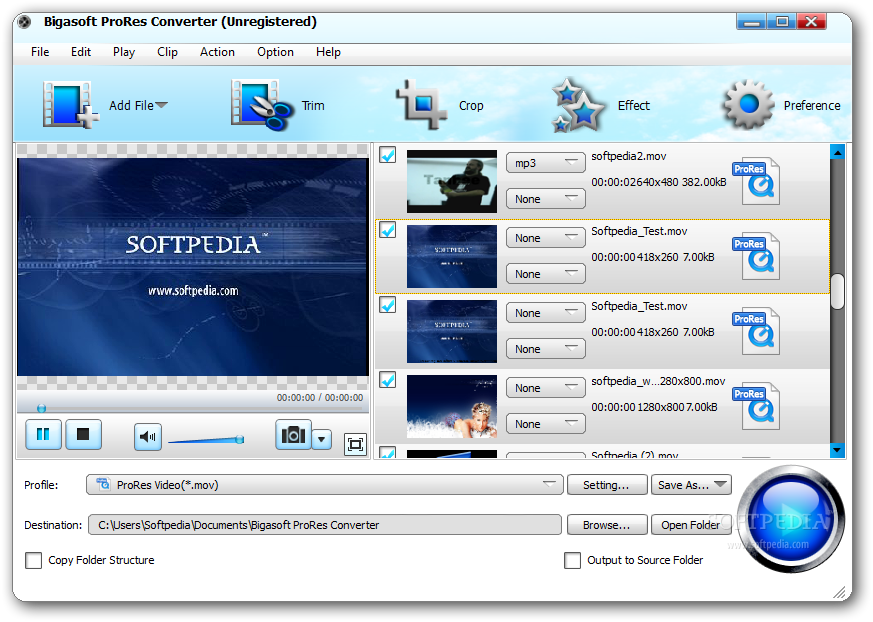Image resolution: width=873 pixels, height=622 pixels.
Task: Click ProRes format icon for highlighted Softpedia_Test.mov
Action: 756,256
